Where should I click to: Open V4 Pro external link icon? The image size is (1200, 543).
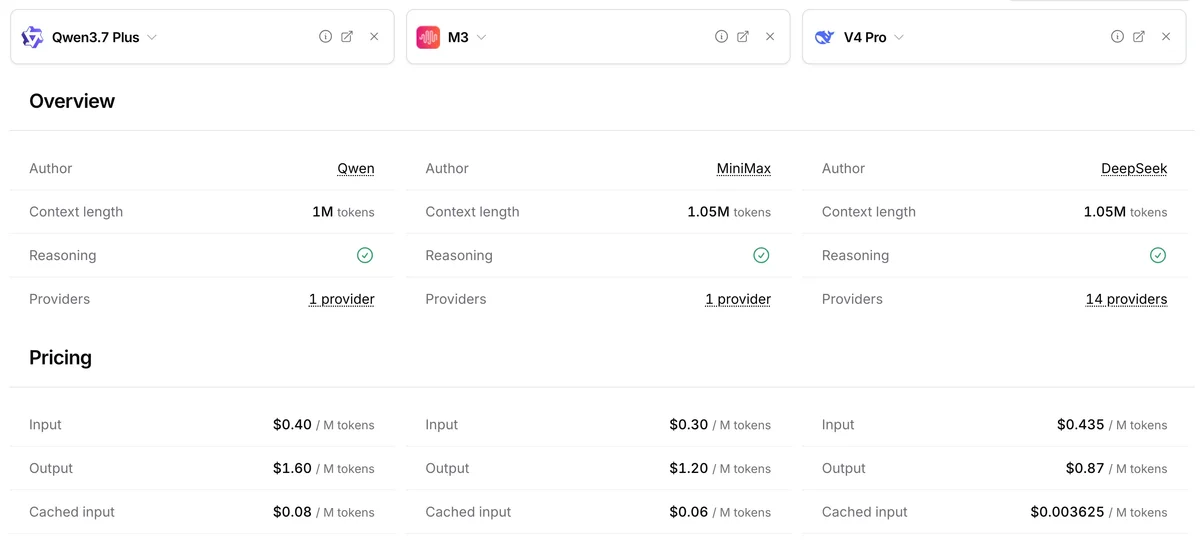point(1139,36)
